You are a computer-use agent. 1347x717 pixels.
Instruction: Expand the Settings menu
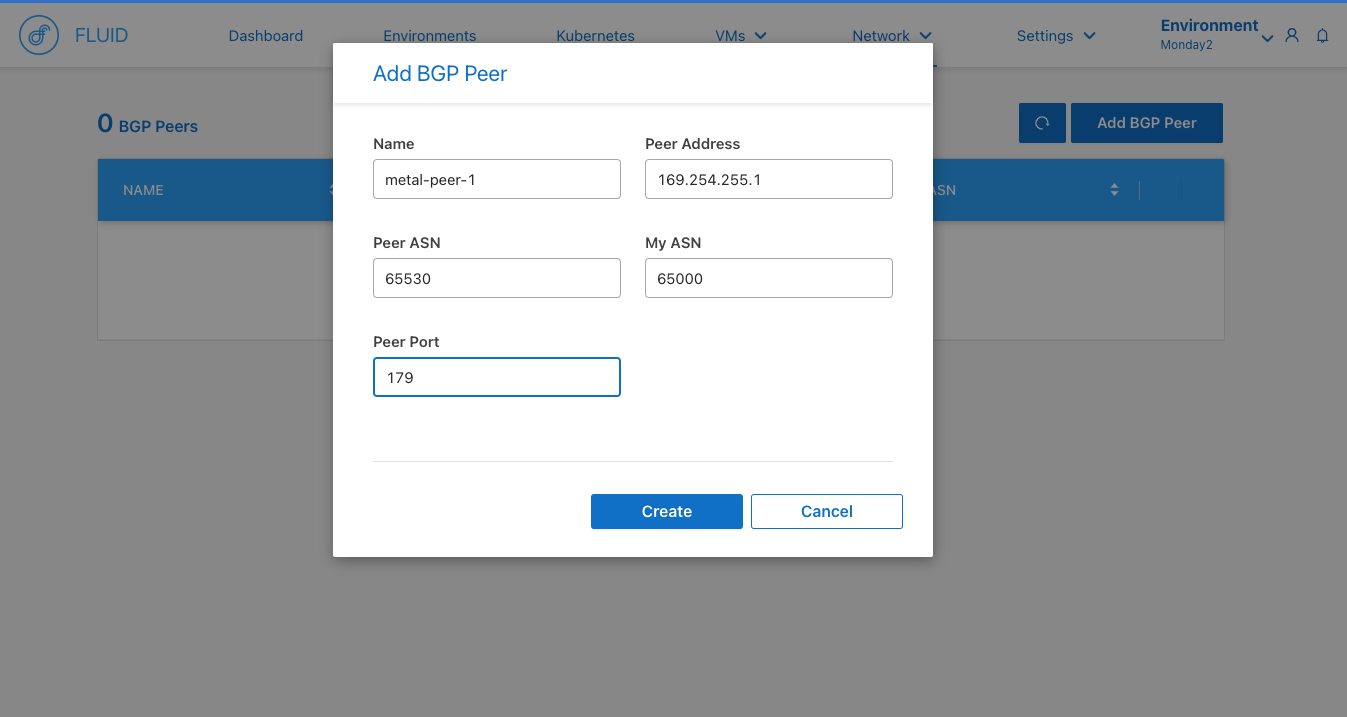tap(1056, 36)
